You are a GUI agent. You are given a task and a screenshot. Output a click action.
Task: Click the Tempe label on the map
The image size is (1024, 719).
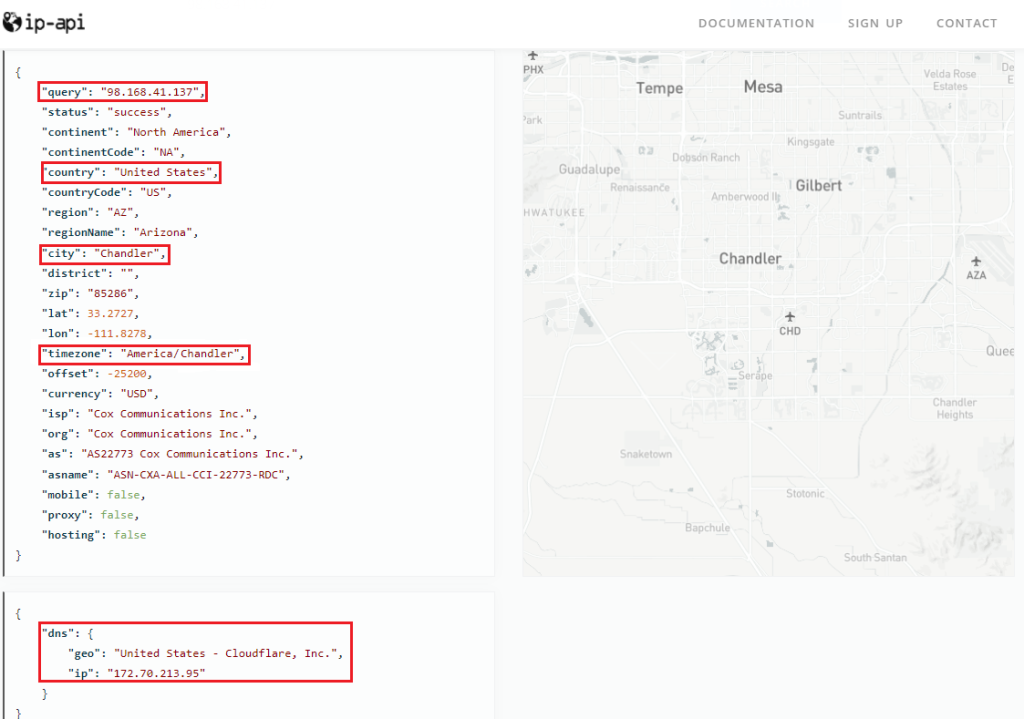(660, 88)
